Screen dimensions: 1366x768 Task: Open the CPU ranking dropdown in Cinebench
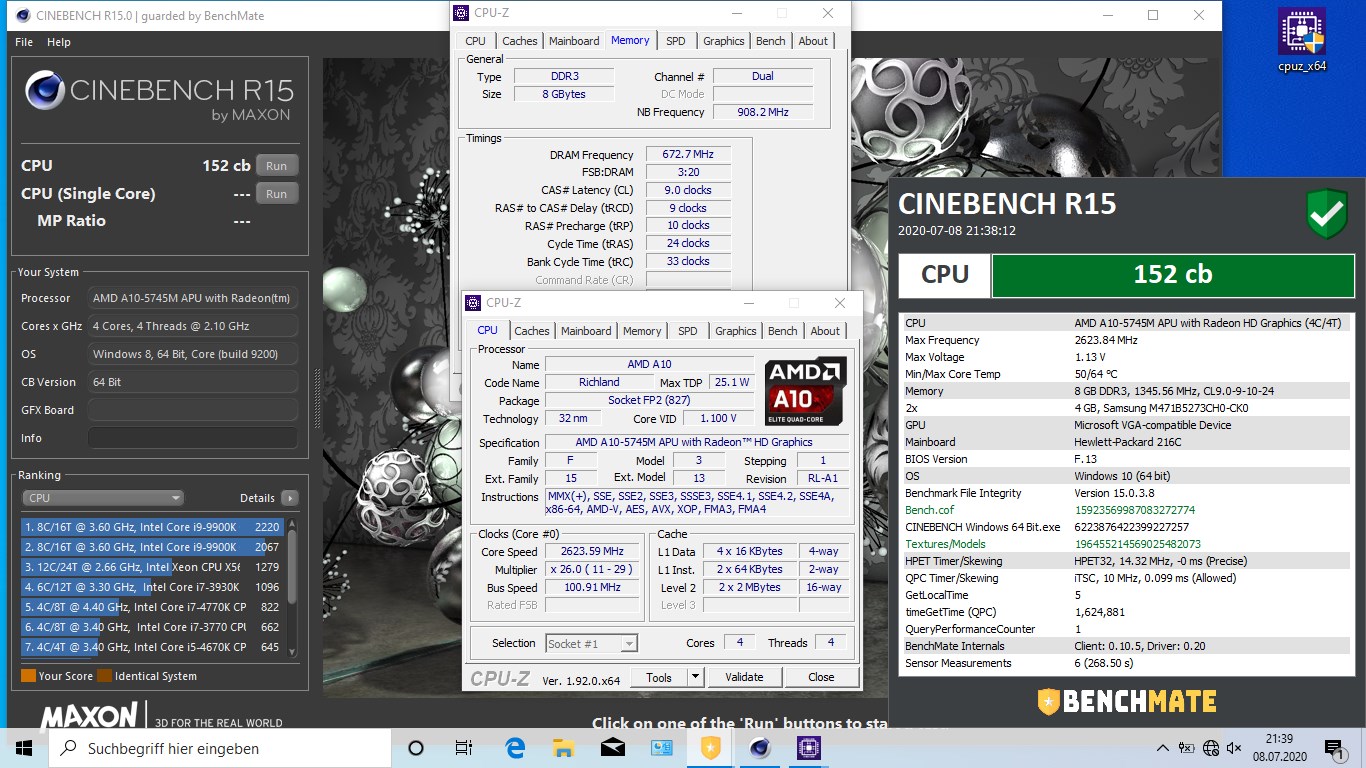click(103, 498)
